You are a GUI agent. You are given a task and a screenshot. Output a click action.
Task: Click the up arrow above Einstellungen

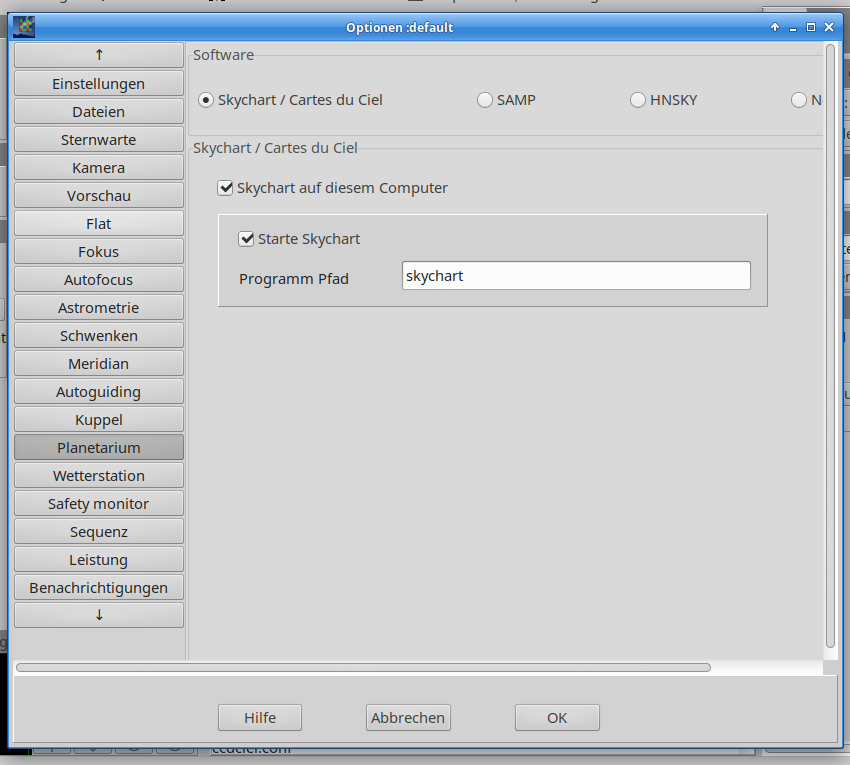click(99, 55)
